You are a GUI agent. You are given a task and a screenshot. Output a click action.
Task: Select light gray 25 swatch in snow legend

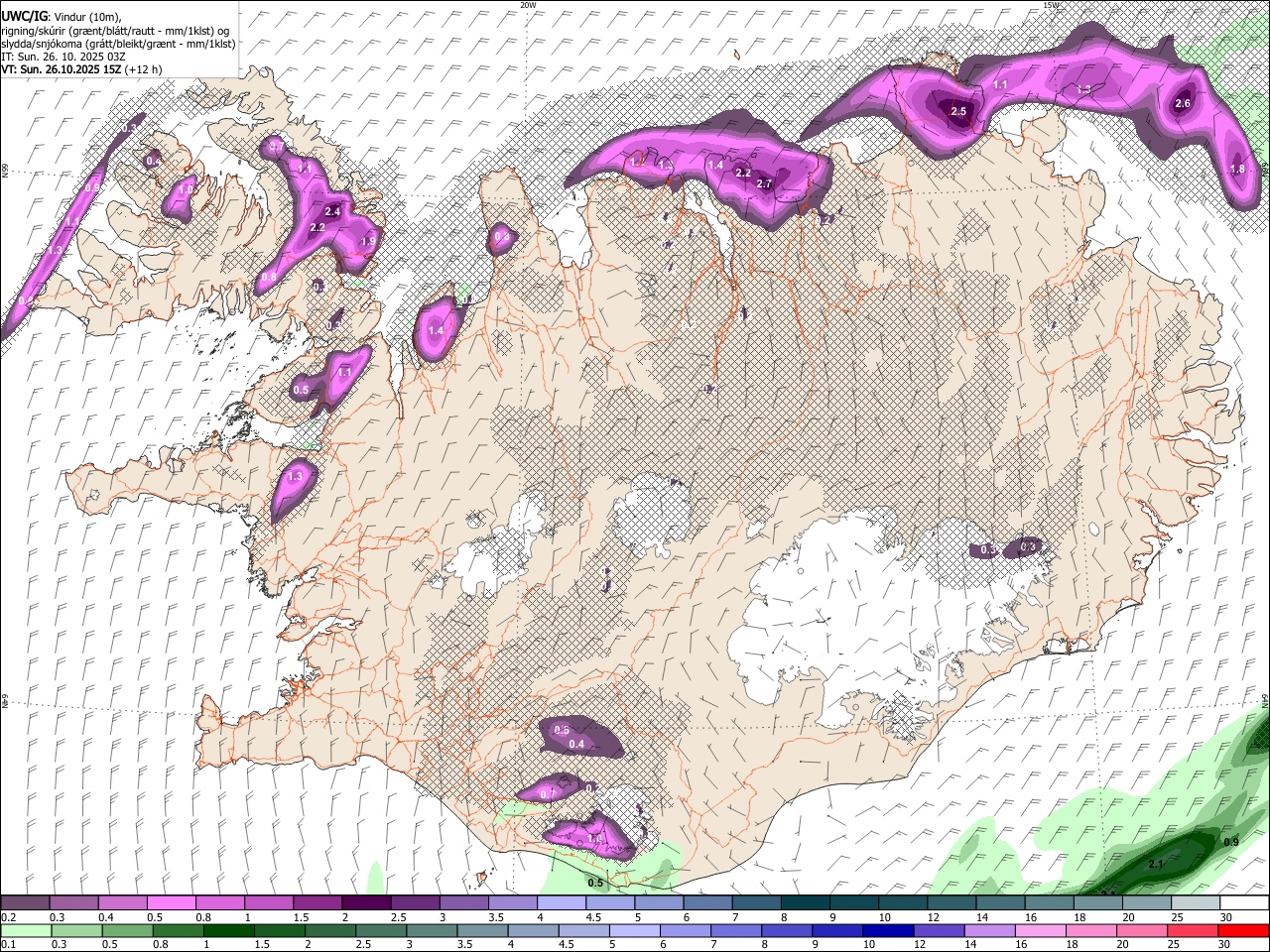(x=1195, y=902)
